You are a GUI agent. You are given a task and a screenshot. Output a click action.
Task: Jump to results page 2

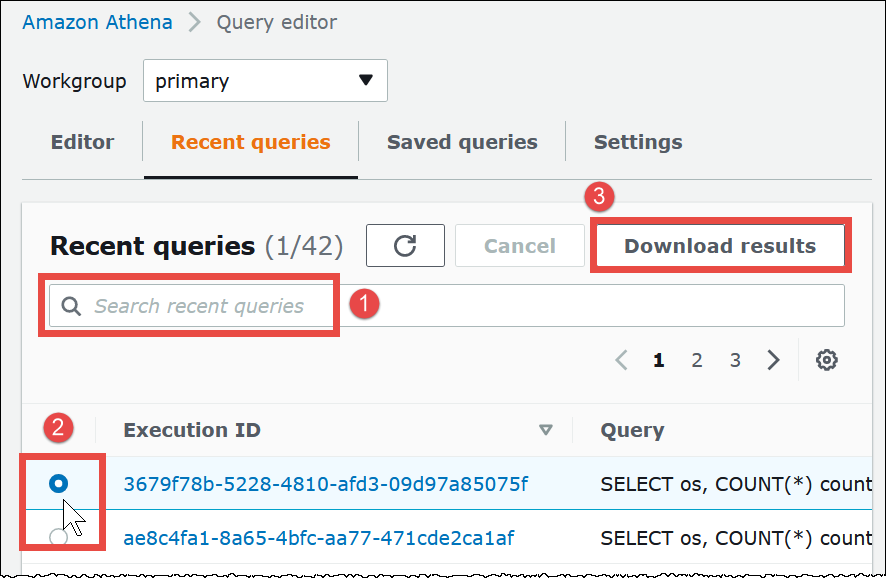[x=697, y=359]
